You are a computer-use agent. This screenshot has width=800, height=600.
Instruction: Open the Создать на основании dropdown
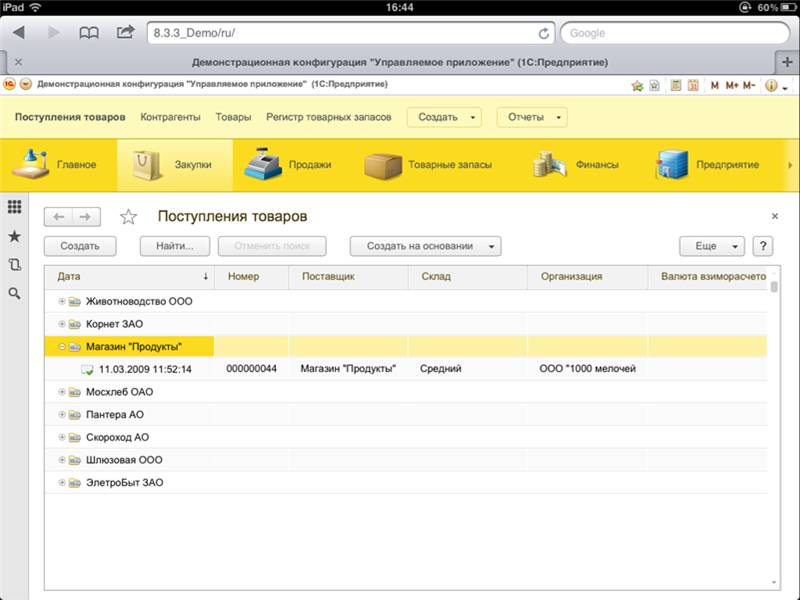point(426,246)
